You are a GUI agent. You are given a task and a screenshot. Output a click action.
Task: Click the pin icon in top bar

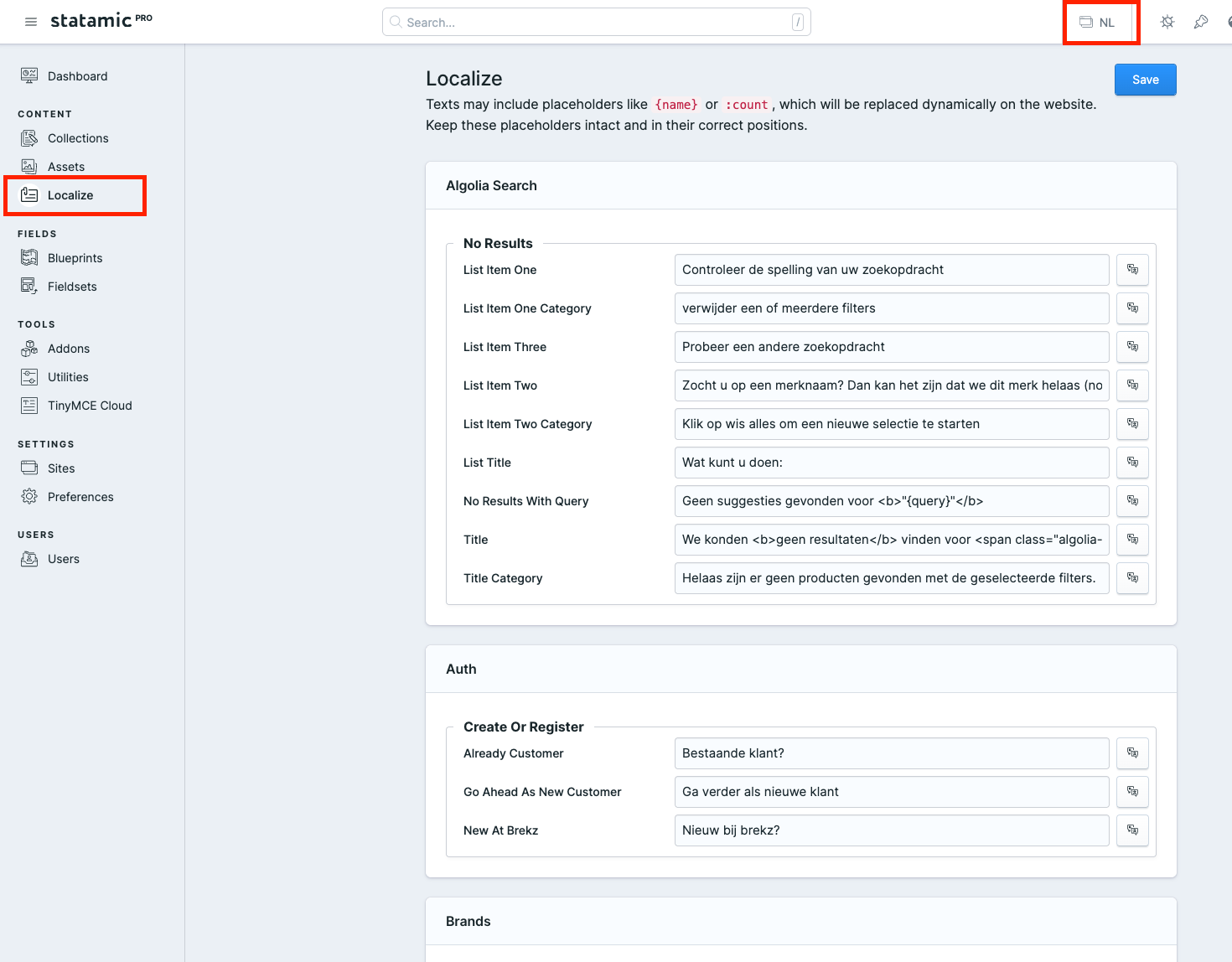[x=1201, y=22]
